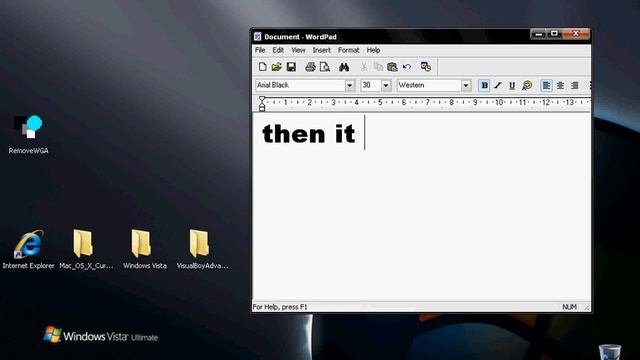Select the Recycle Bin on desktop

(610, 352)
